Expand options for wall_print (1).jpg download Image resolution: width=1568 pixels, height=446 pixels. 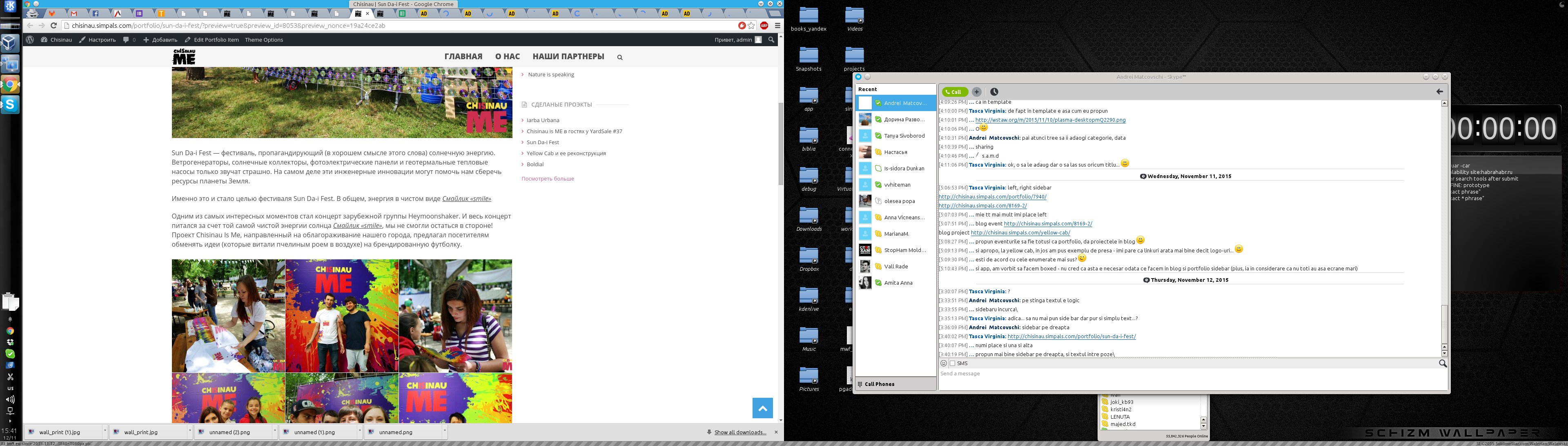click(x=105, y=431)
